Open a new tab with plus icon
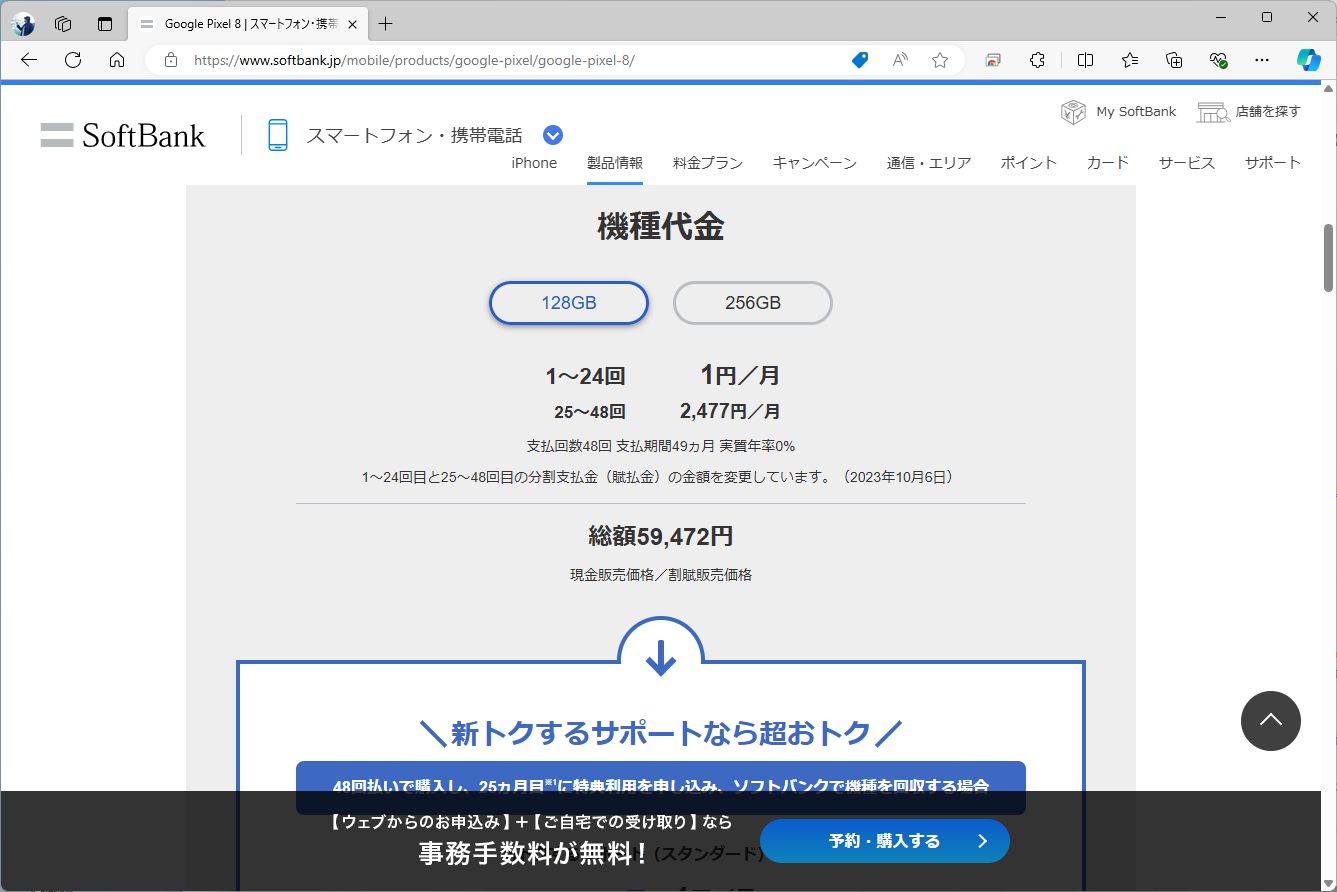The width and height of the screenshot is (1337, 892). pos(386,24)
